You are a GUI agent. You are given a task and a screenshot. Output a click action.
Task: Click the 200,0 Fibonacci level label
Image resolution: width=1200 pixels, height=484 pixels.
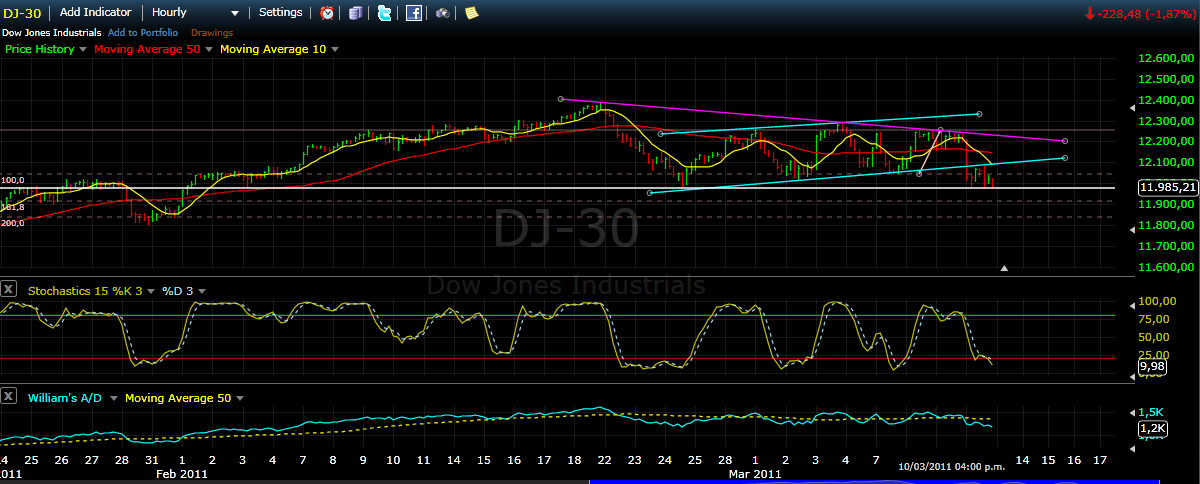click(12, 223)
